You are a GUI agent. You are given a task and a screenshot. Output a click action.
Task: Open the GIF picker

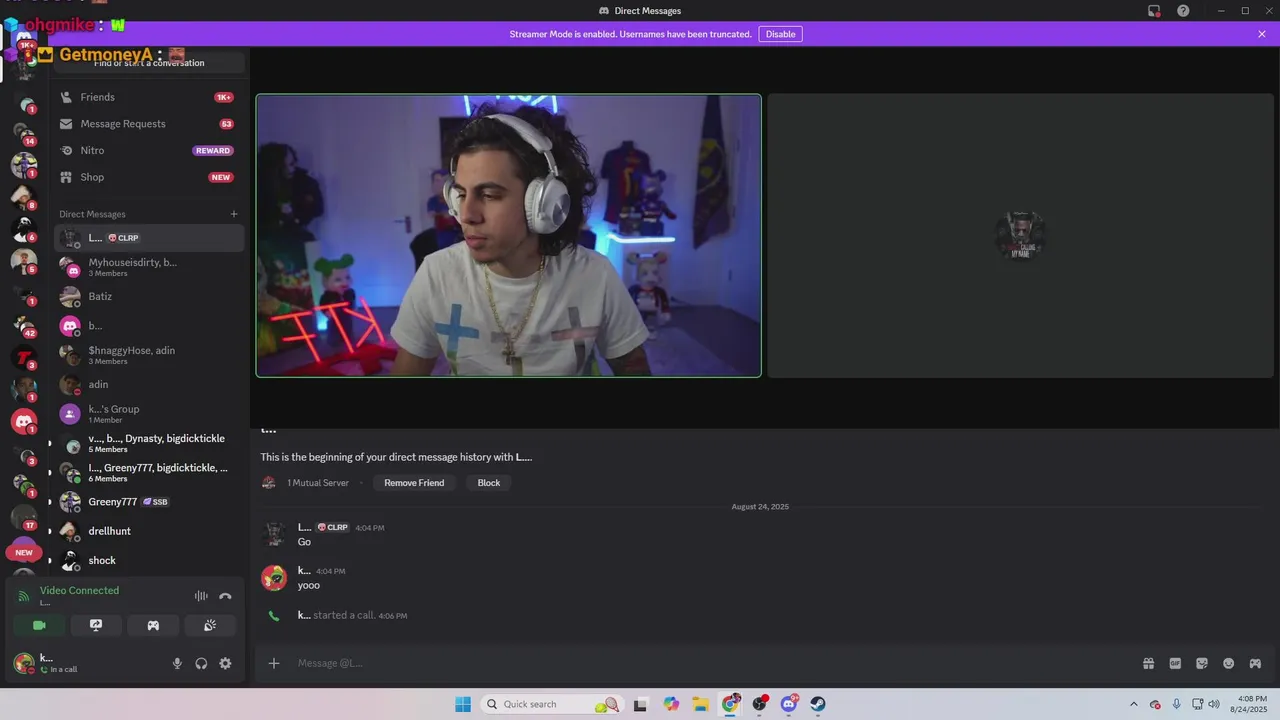(1175, 663)
